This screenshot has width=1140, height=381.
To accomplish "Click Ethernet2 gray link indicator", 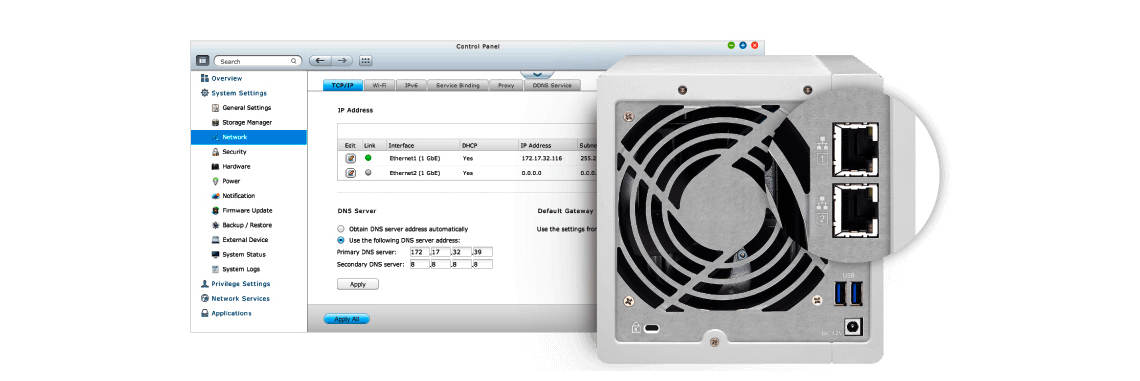I will click(368, 172).
